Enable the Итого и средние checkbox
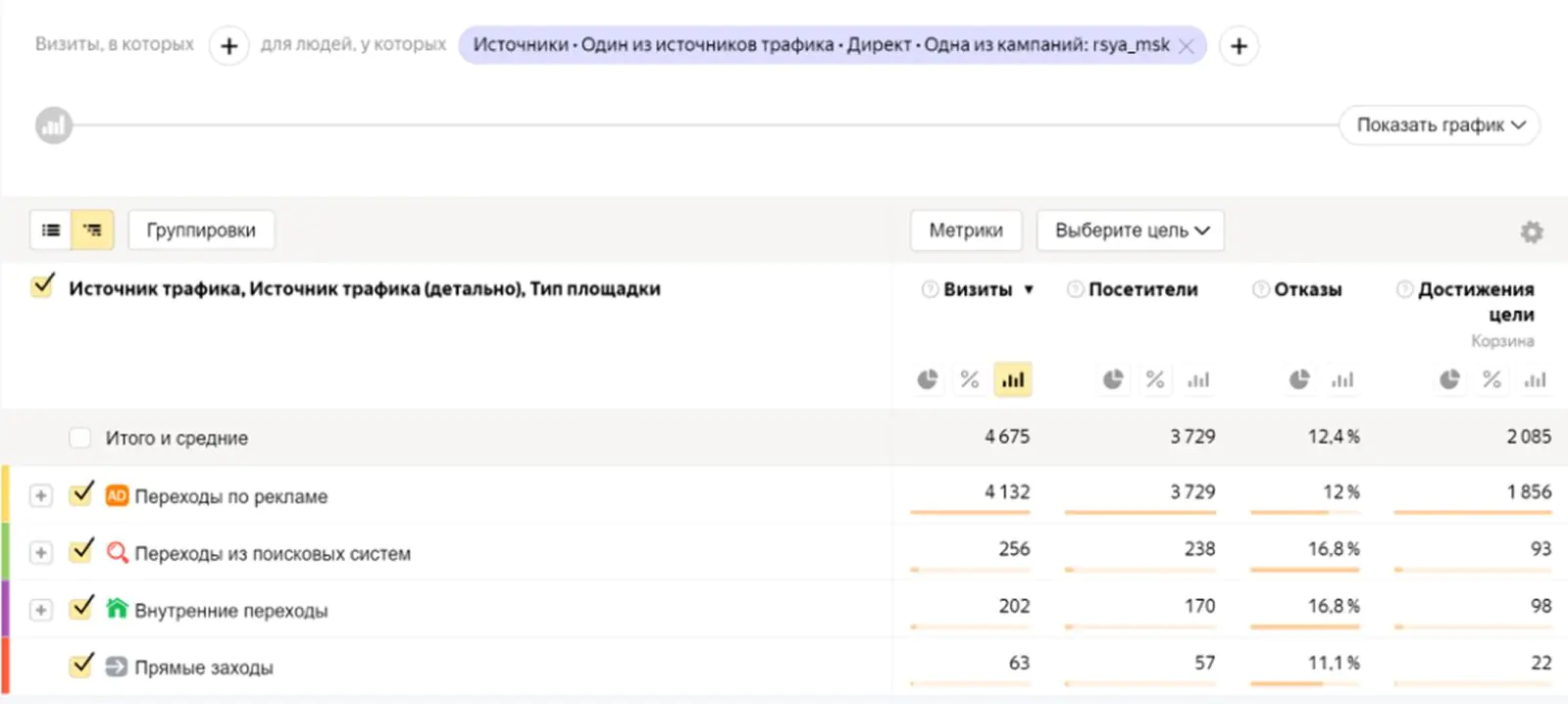Screen dimensions: 1568x704 tap(80, 437)
